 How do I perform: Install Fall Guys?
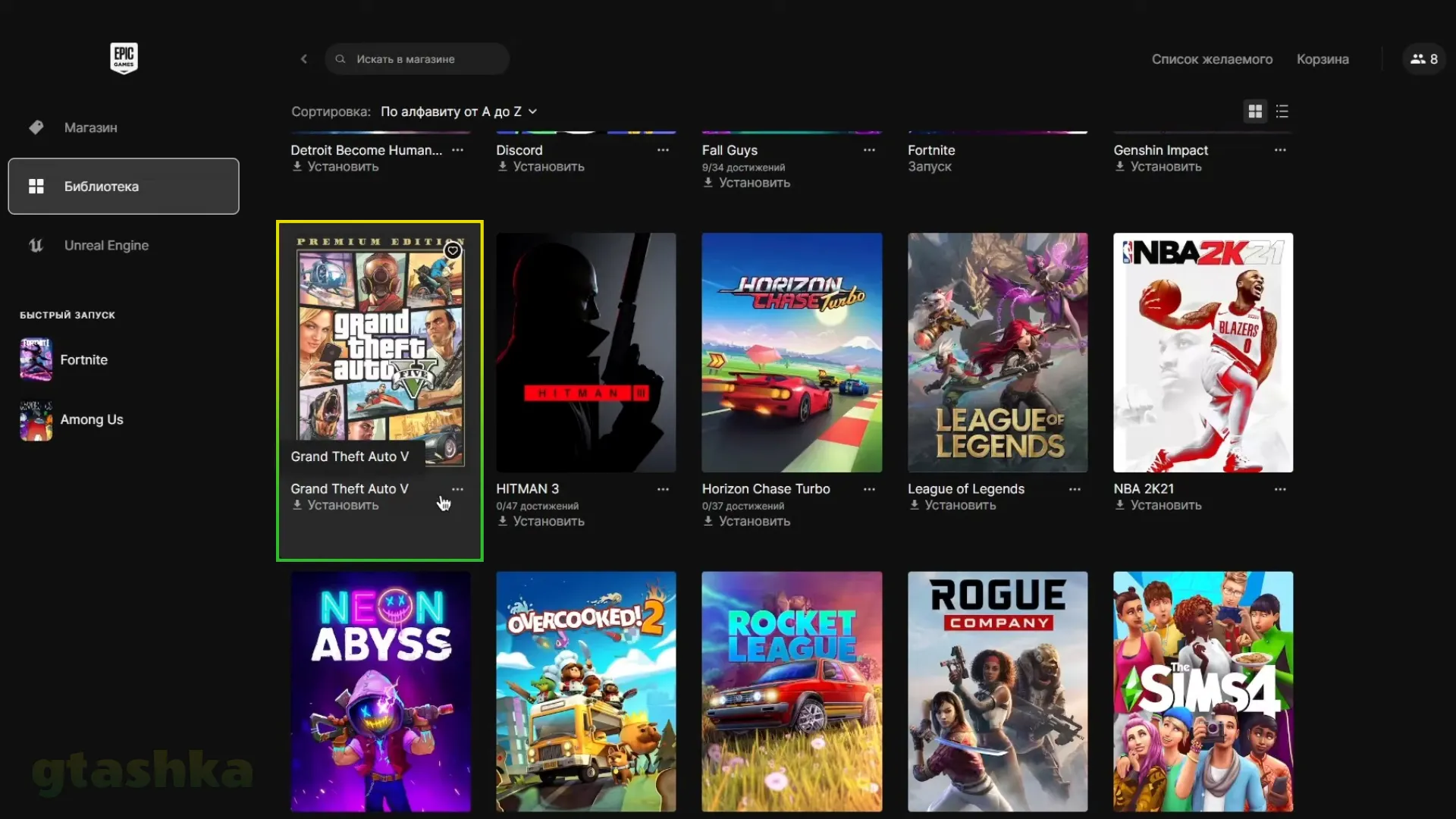coord(747,183)
